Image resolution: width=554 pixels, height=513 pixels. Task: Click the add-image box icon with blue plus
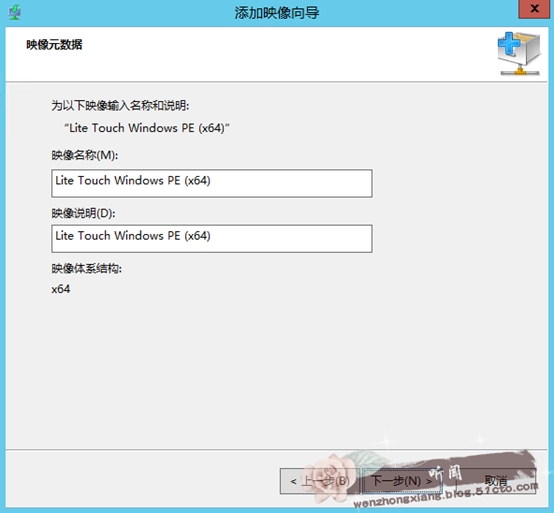519,53
